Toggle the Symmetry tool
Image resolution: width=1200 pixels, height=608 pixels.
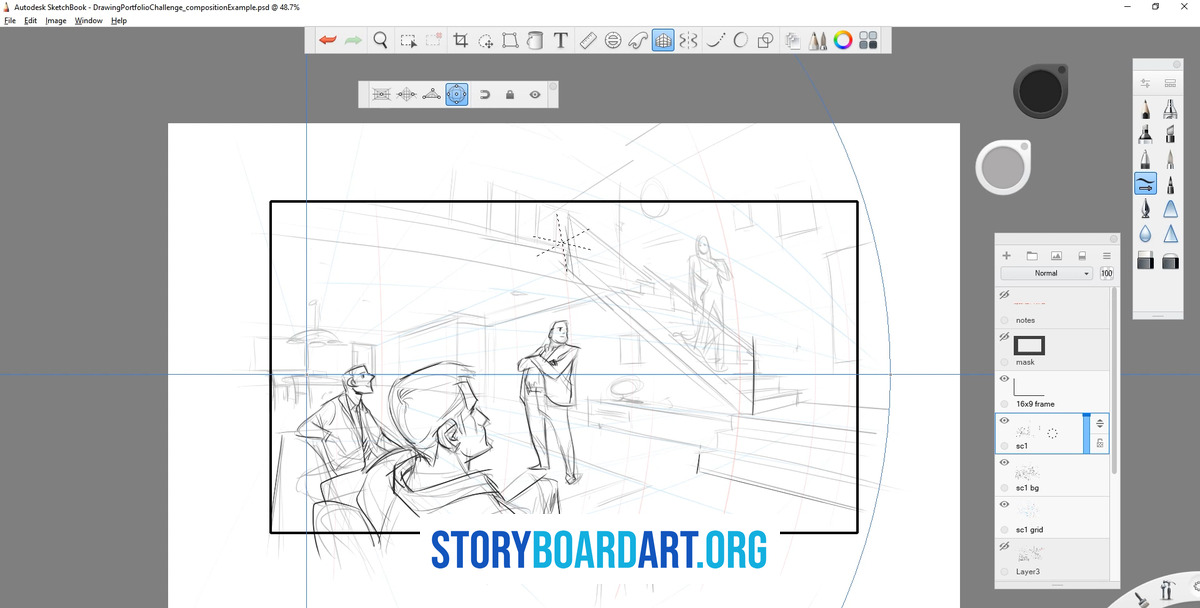pos(688,40)
